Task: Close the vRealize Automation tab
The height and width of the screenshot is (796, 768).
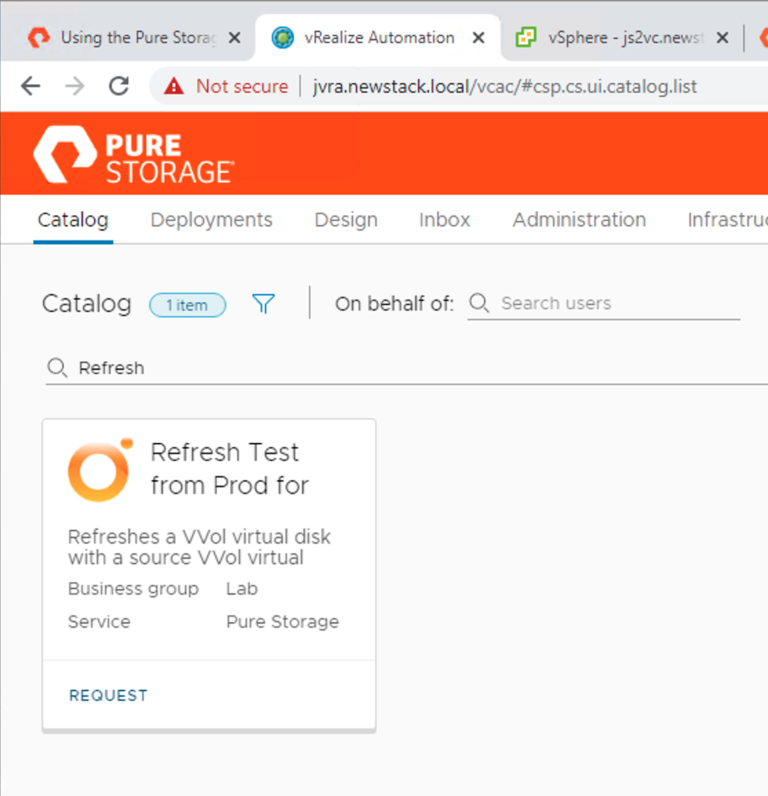Action: point(478,38)
